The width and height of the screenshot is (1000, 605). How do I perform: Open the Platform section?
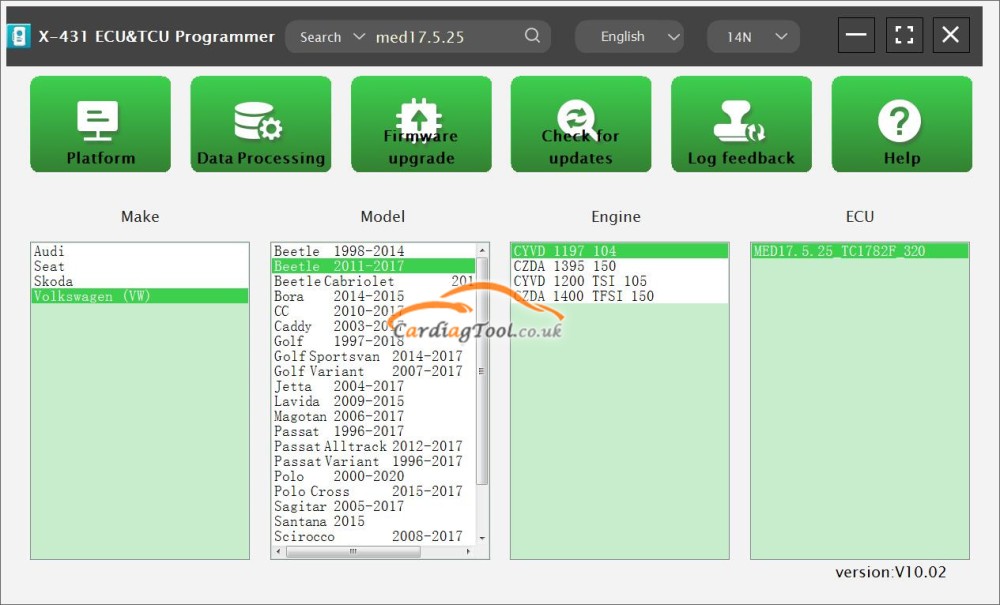[100, 124]
